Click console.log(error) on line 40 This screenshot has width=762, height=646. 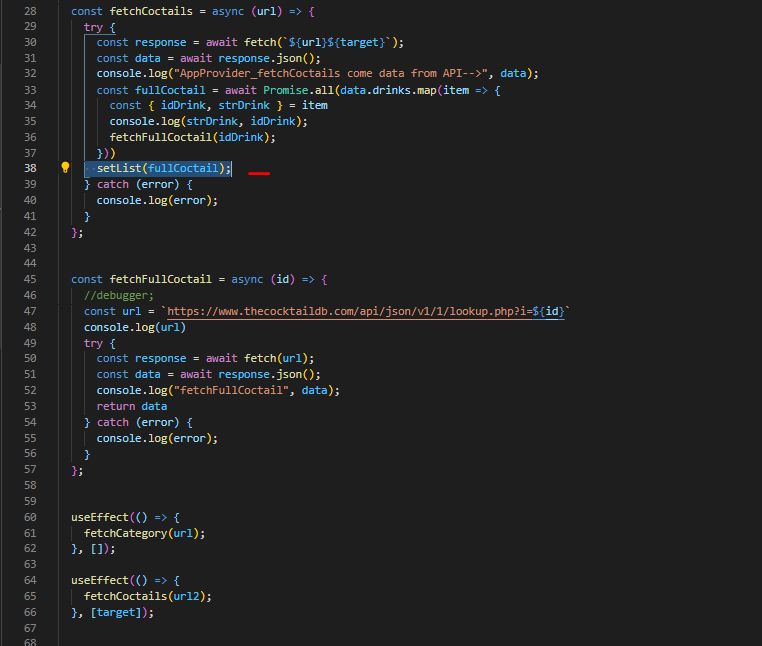pos(157,200)
